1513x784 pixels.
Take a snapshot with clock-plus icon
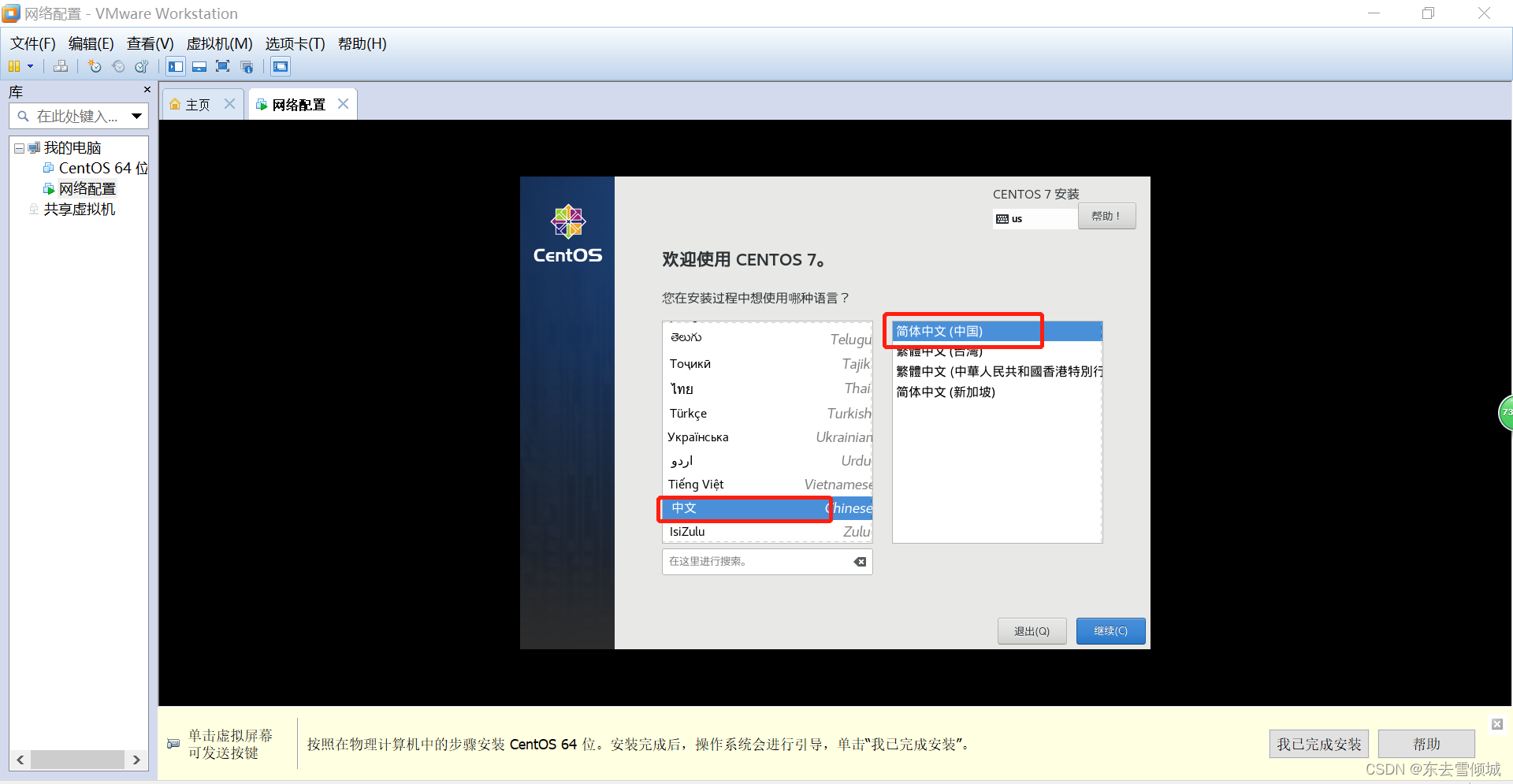tap(95, 66)
